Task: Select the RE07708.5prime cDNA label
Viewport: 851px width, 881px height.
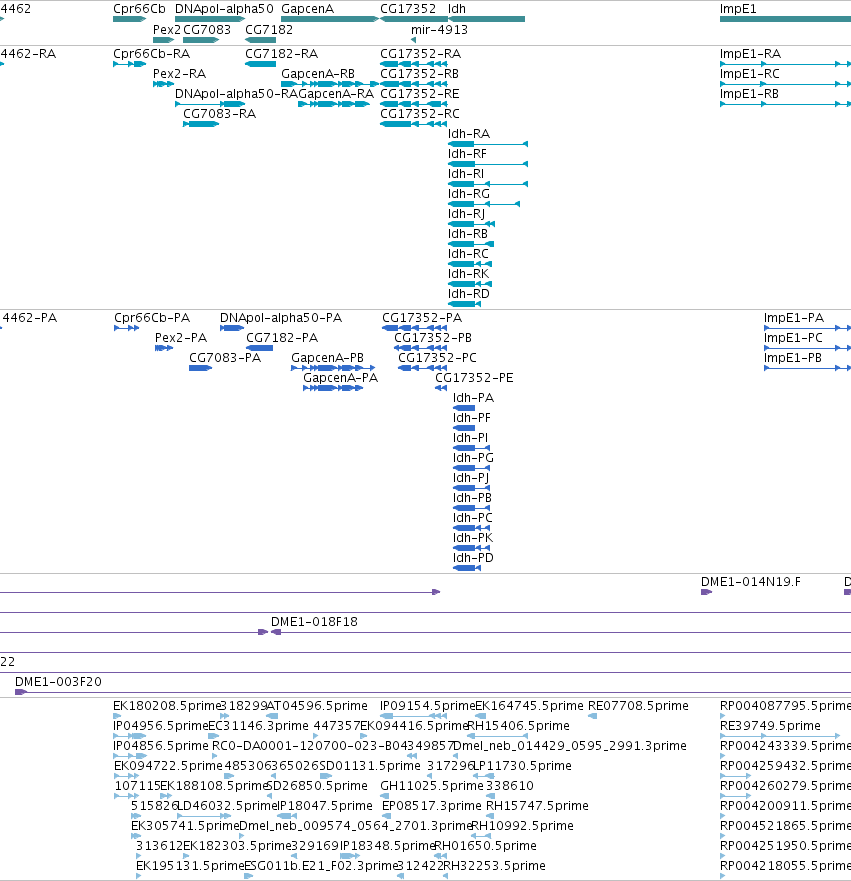Action: (x=638, y=706)
